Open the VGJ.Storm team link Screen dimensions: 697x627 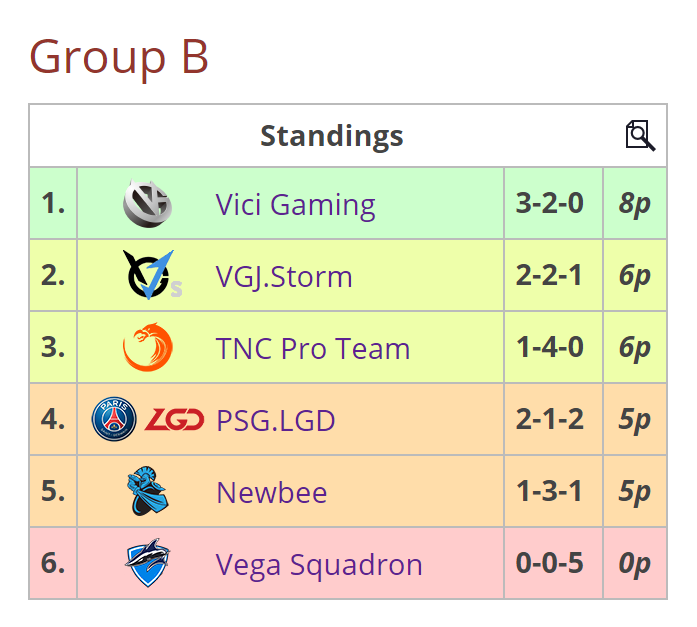click(284, 276)
